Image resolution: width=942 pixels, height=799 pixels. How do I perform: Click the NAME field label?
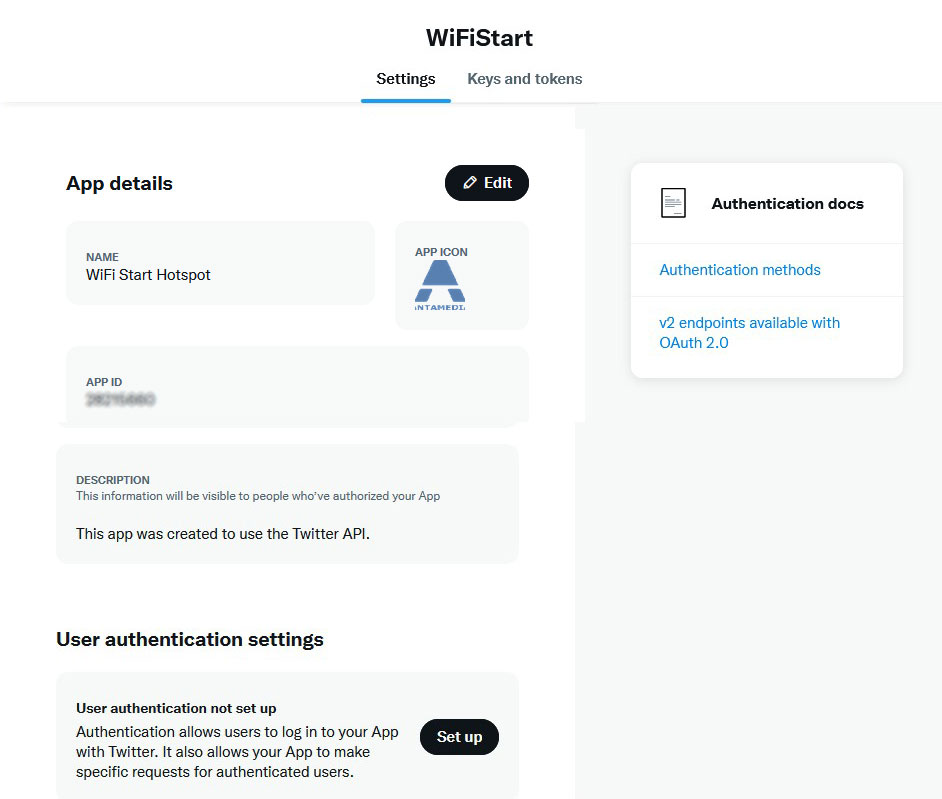tap(102, 257)
